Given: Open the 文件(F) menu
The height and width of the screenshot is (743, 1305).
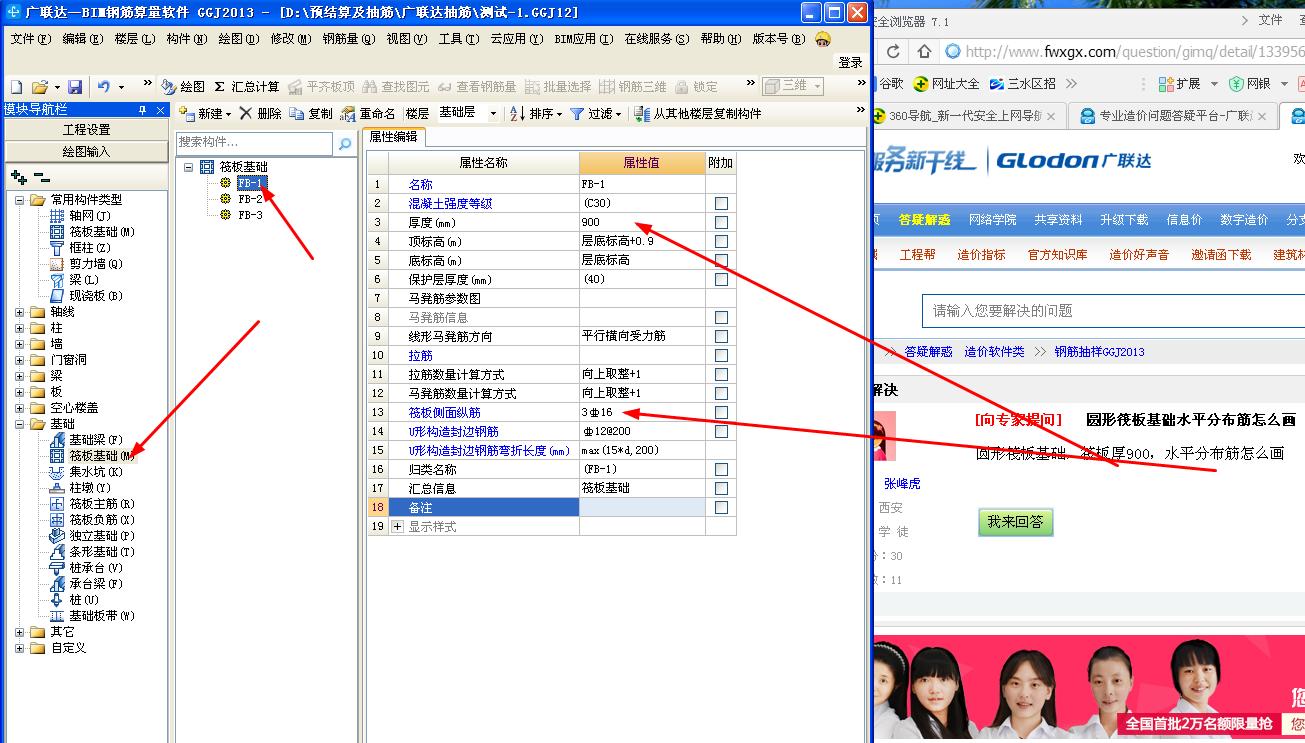Looking at the screenshot, I should (x=30, y=39).
